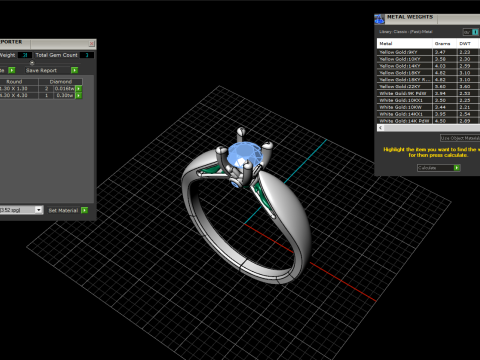480x360 pixels.
Task: Select the White Gold 10KW row
Action: point(428,107)
